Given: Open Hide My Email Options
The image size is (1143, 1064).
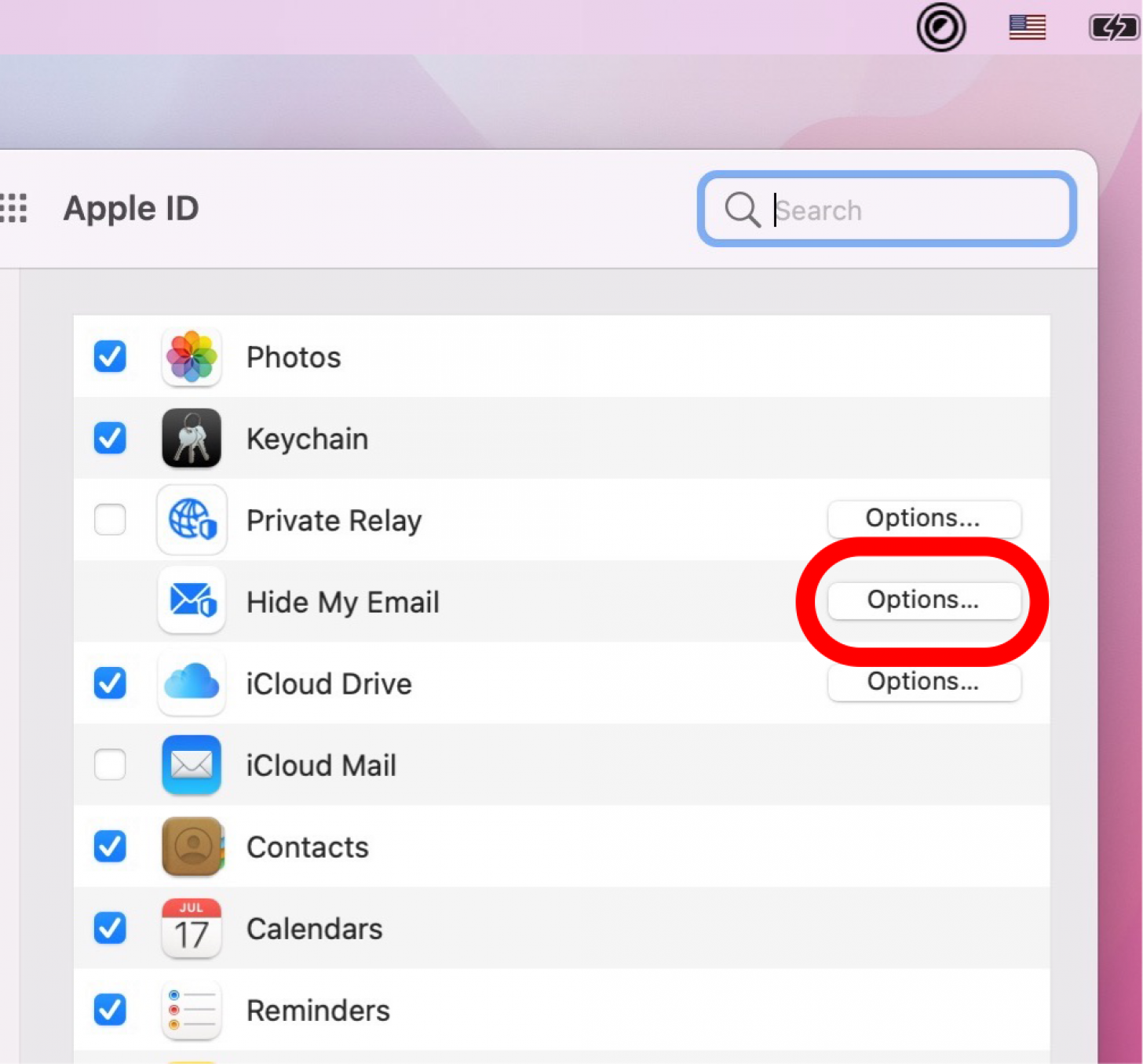Looking at the screenshot, I should (924, 600).
